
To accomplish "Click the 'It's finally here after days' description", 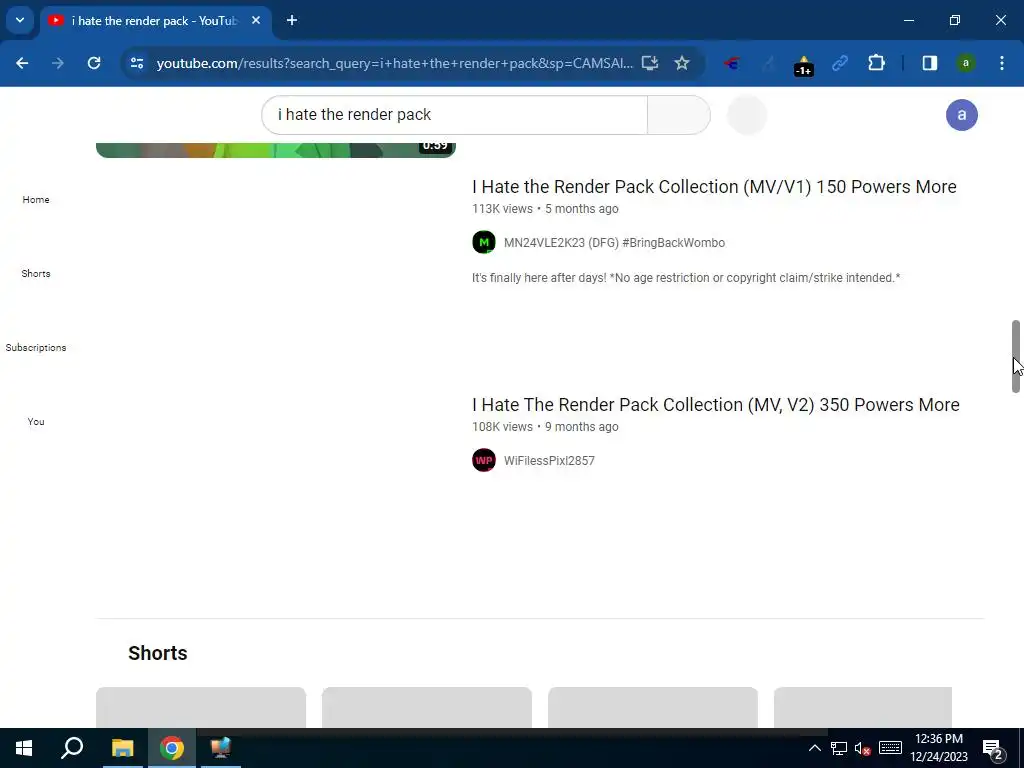I will point(686,278).
